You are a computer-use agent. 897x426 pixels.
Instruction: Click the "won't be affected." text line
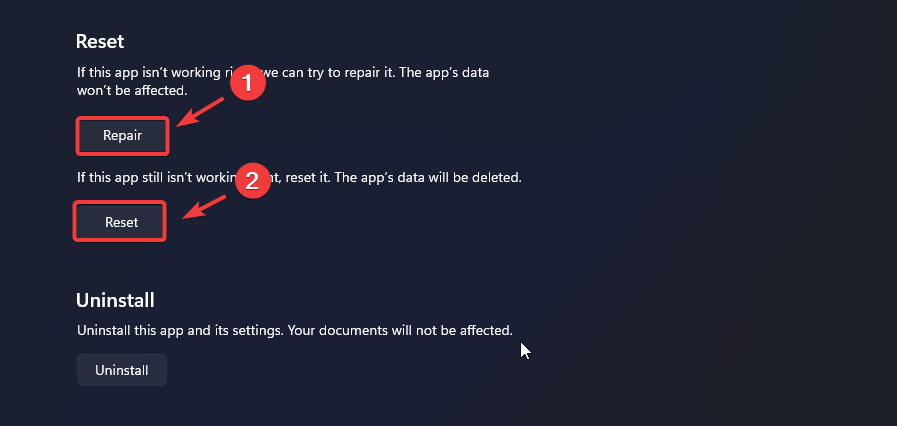(x=135, y=91)
